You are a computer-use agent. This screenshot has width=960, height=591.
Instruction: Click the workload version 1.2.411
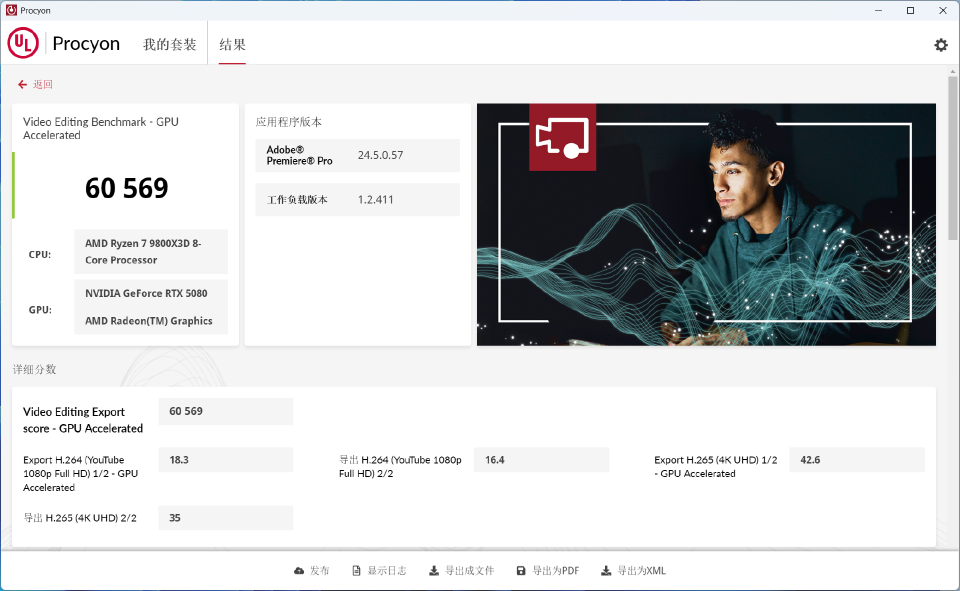tap(375, 200)
